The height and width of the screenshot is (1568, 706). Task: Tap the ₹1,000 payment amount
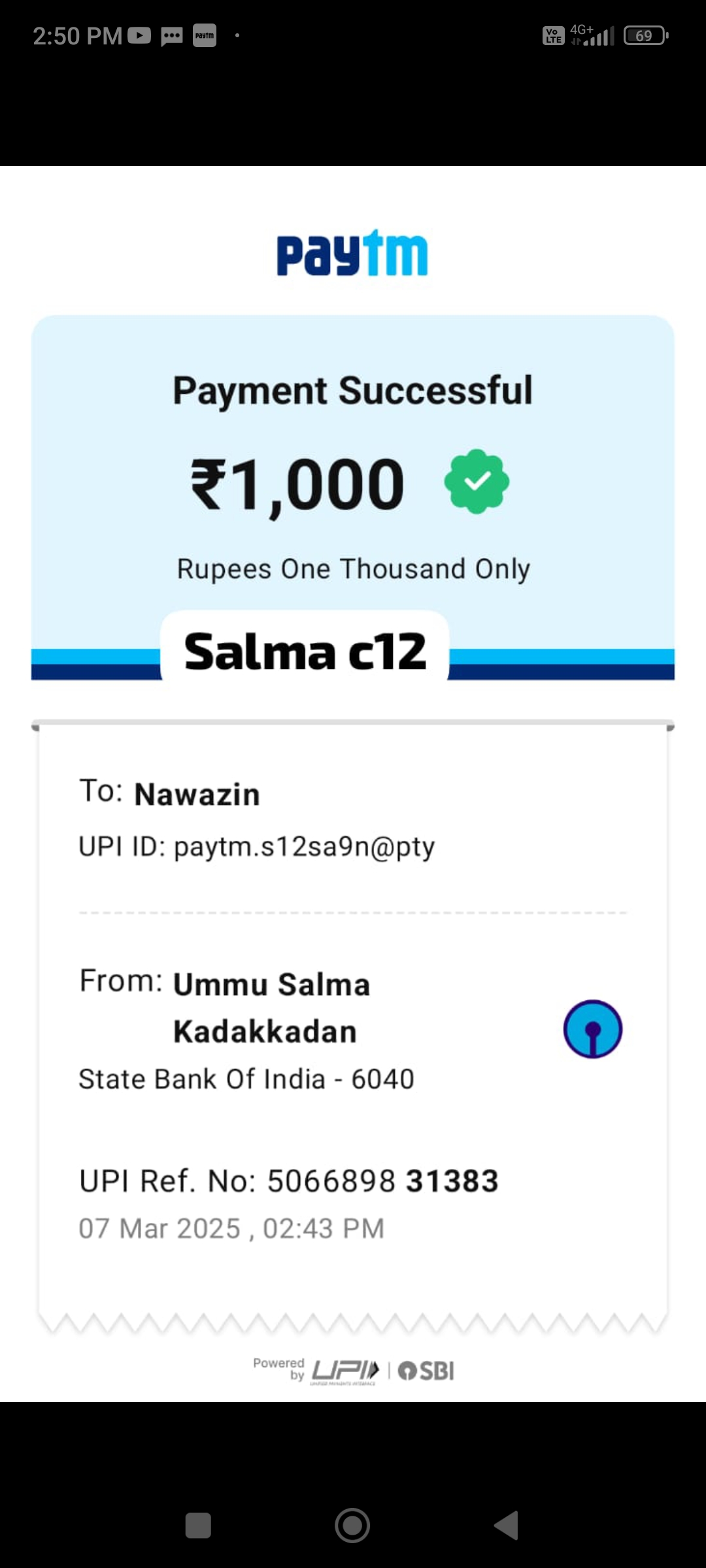[x=297, y=484]
